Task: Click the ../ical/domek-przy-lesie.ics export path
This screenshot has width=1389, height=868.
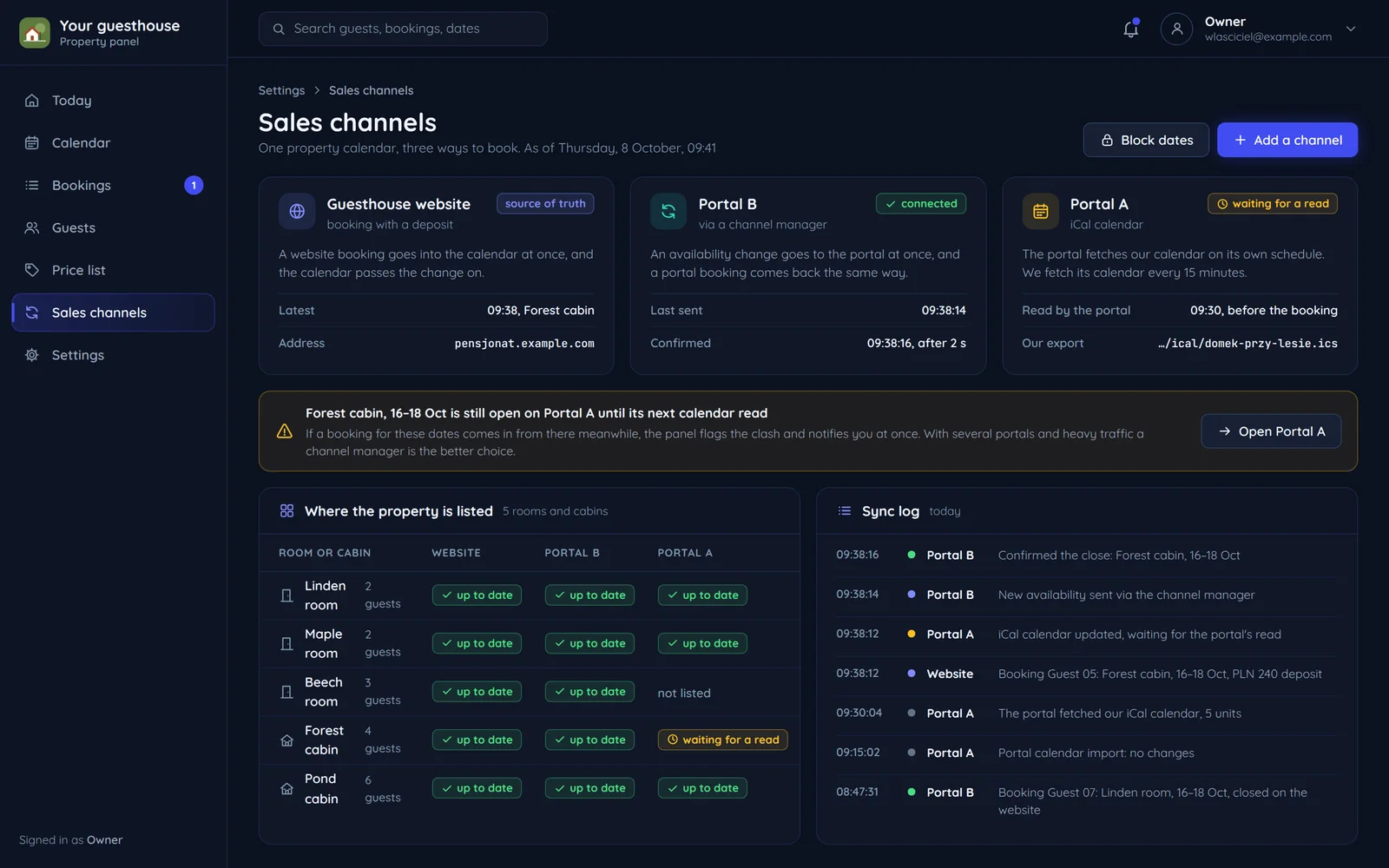Action: pos(1247,344)
